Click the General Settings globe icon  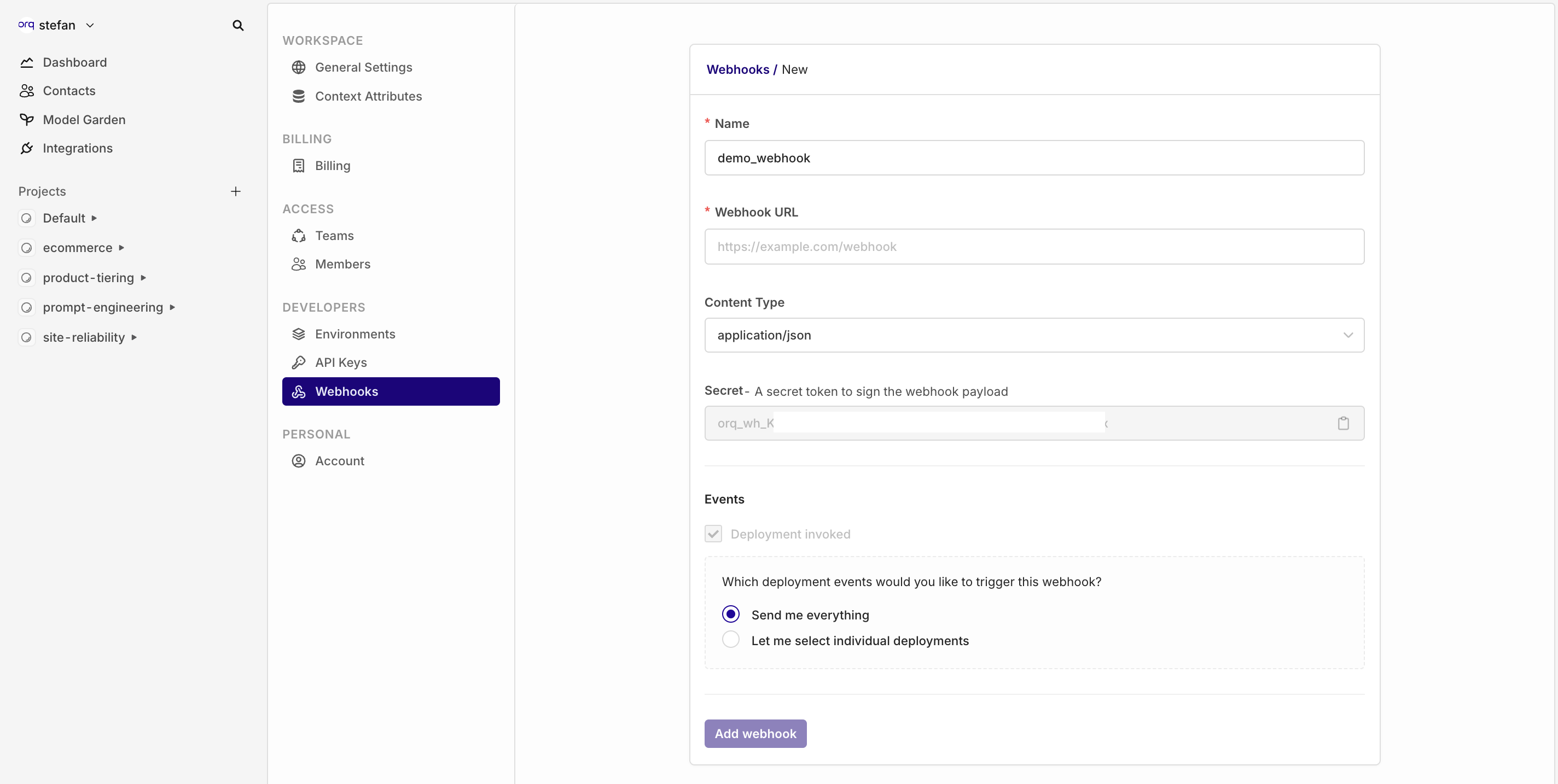point(298,67)
